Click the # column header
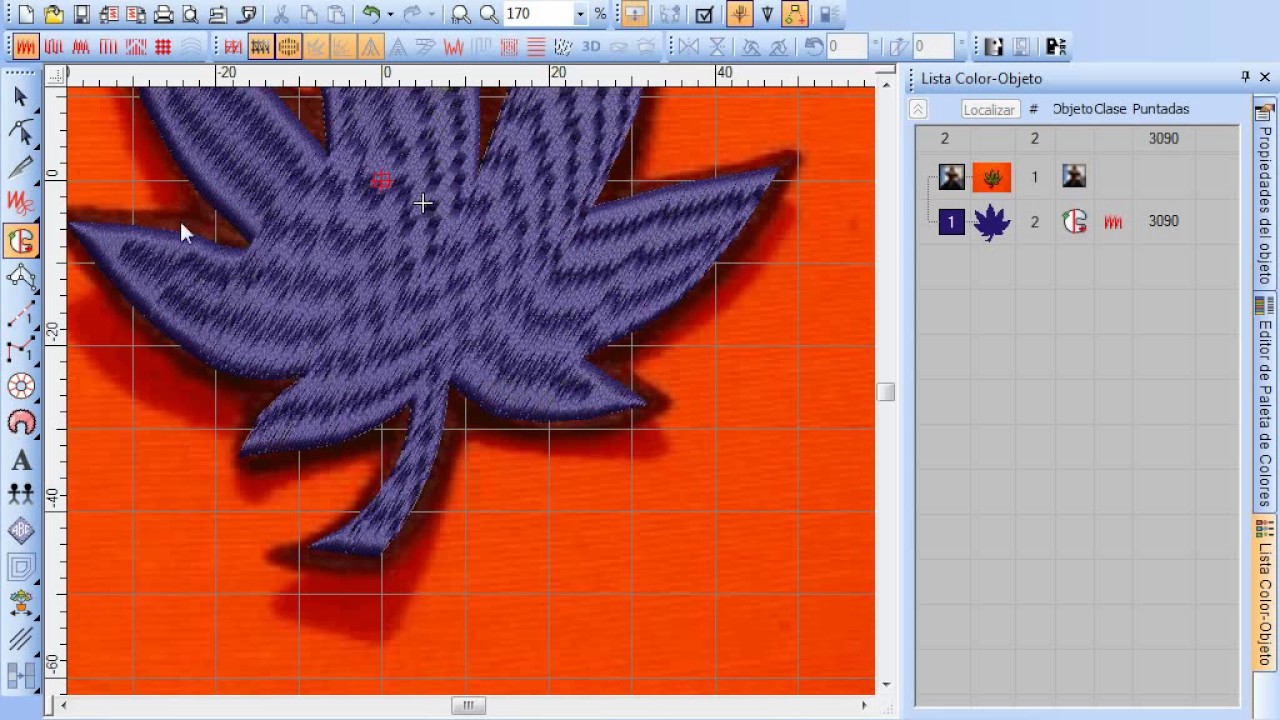The height and width of the screenshot is (720, 1280). (1034, 109)
